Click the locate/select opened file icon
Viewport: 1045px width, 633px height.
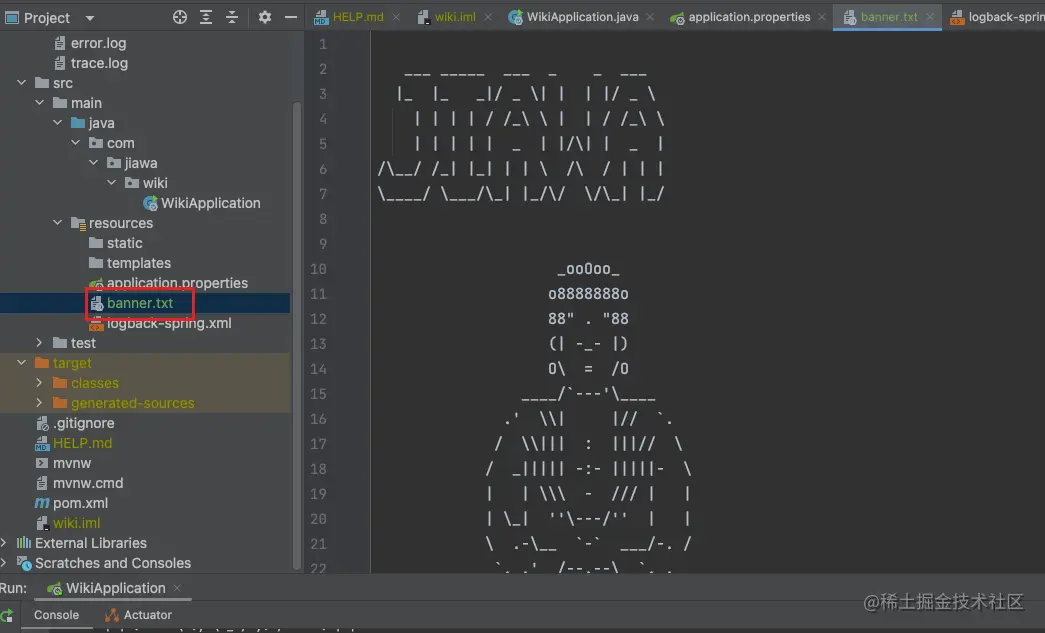click(x=180, y=17)
